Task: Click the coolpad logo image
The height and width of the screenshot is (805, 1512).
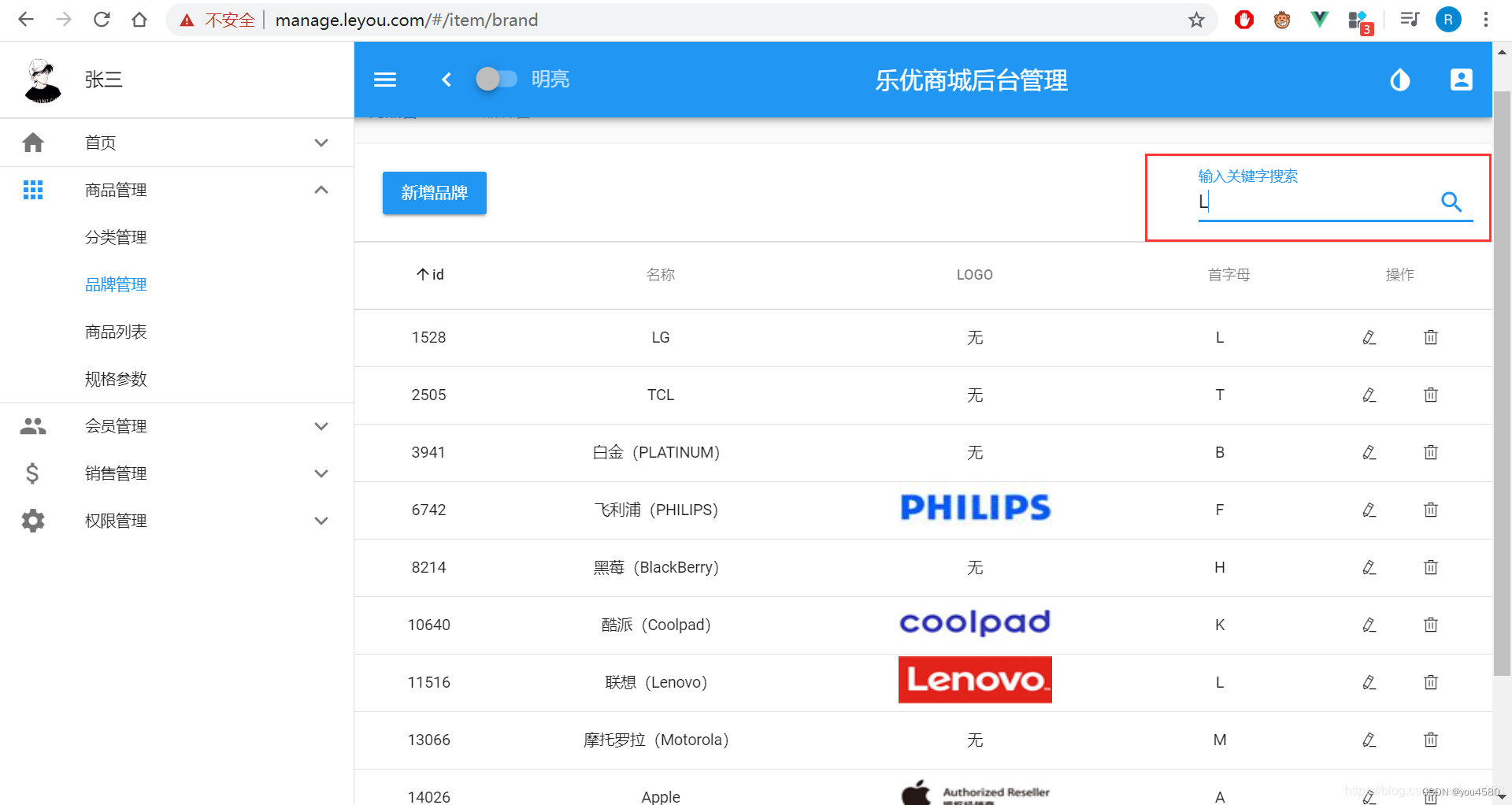Action: [x=975, y=622]
